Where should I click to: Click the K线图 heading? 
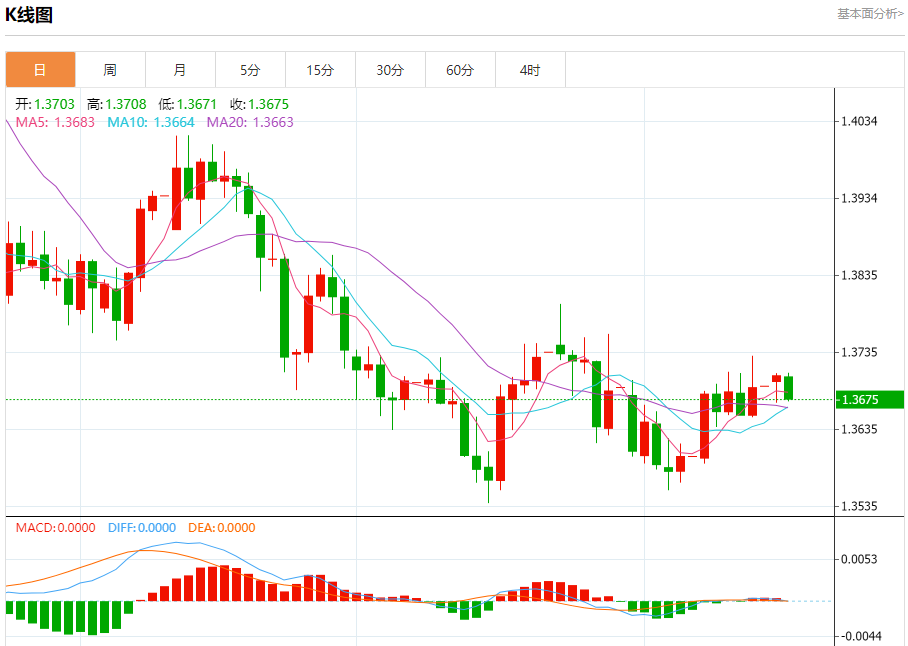point(29,14)
